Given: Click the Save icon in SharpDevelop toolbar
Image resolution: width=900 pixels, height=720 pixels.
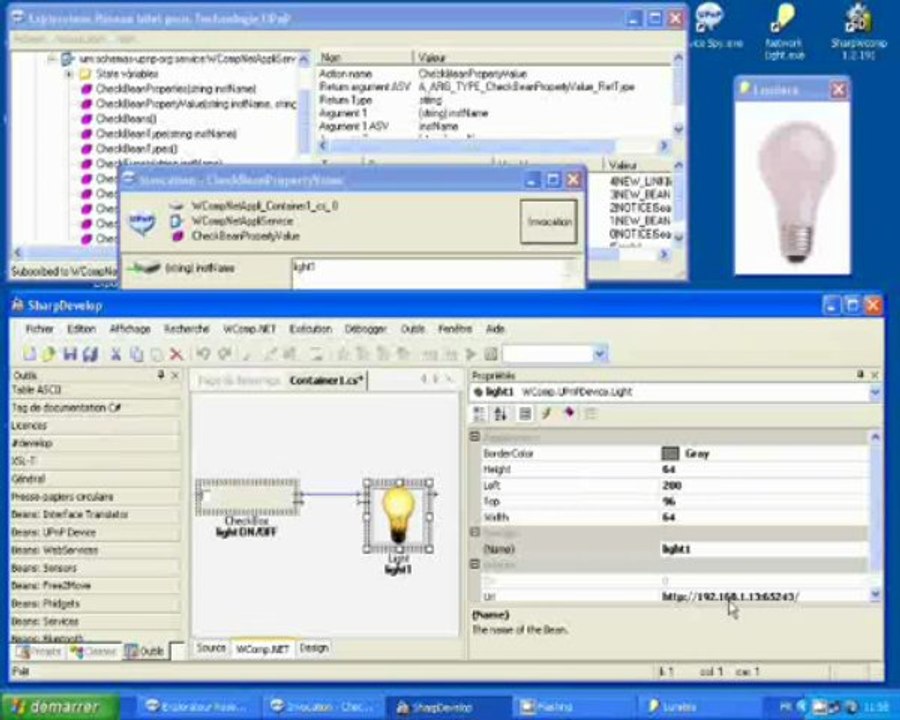Looking at the screenshot, I should (x=70, y=354).
